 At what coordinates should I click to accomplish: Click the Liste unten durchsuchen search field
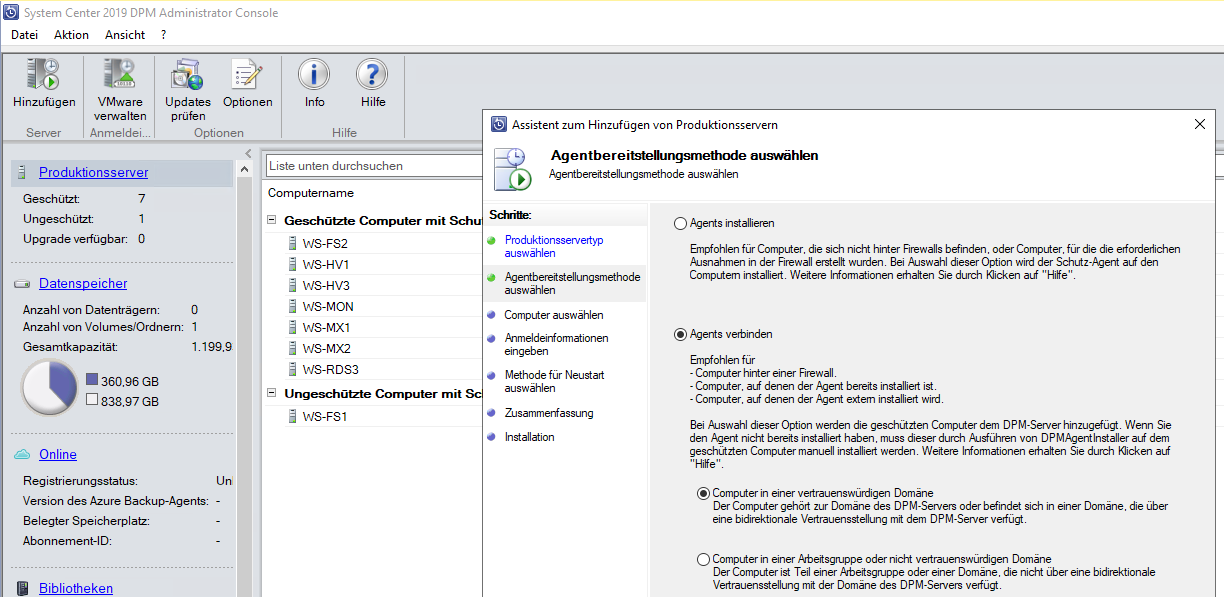point(375,165)
